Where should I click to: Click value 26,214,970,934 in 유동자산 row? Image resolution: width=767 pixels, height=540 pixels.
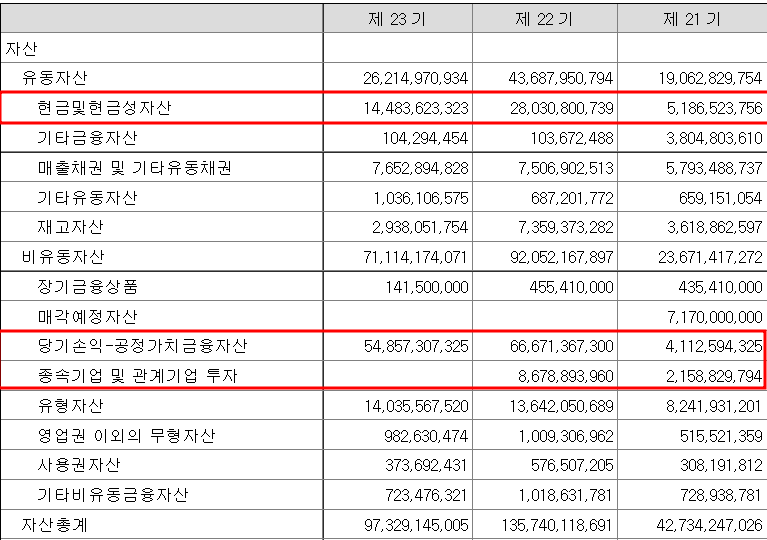[x=415, y=78]
